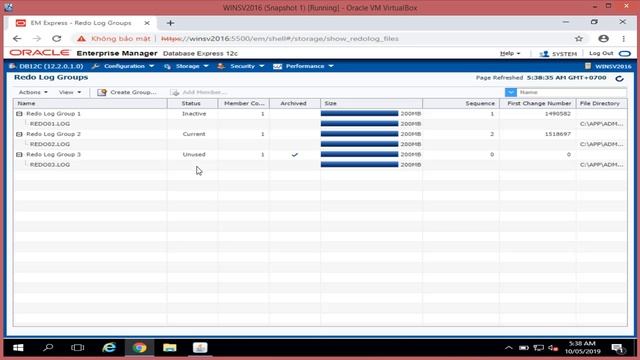Viewport: 640px width, 360px height.
Task: Go back in browser history
Action: 17,38
